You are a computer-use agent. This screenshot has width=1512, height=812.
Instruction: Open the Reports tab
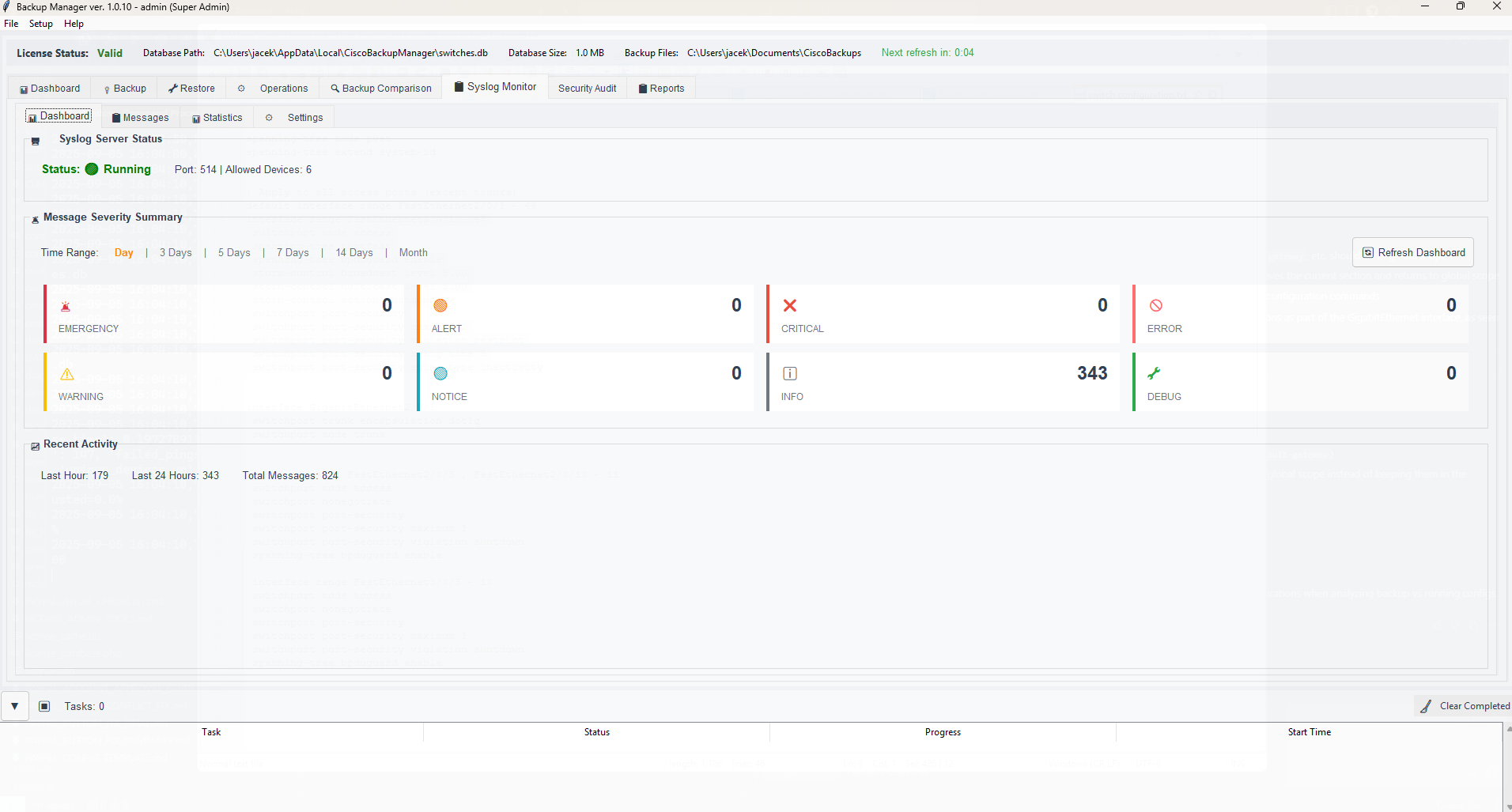point(662,89)
